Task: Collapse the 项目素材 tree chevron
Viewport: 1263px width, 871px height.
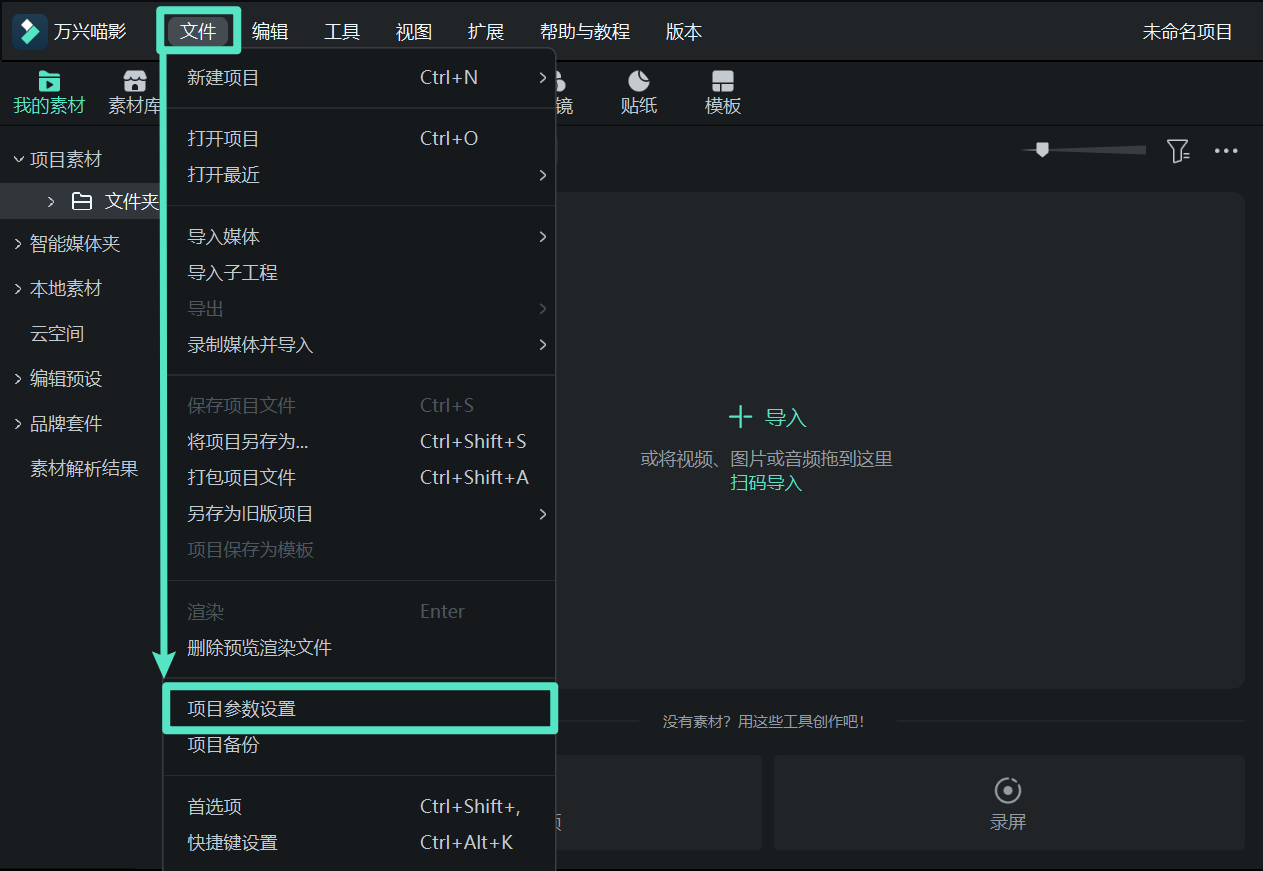Action: 18,159
